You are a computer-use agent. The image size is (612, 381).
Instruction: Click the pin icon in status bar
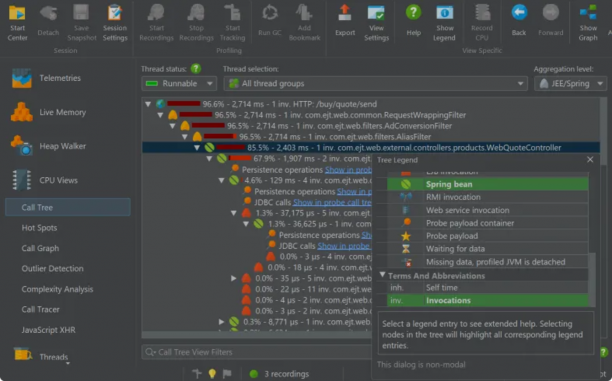tap(197, 374)
